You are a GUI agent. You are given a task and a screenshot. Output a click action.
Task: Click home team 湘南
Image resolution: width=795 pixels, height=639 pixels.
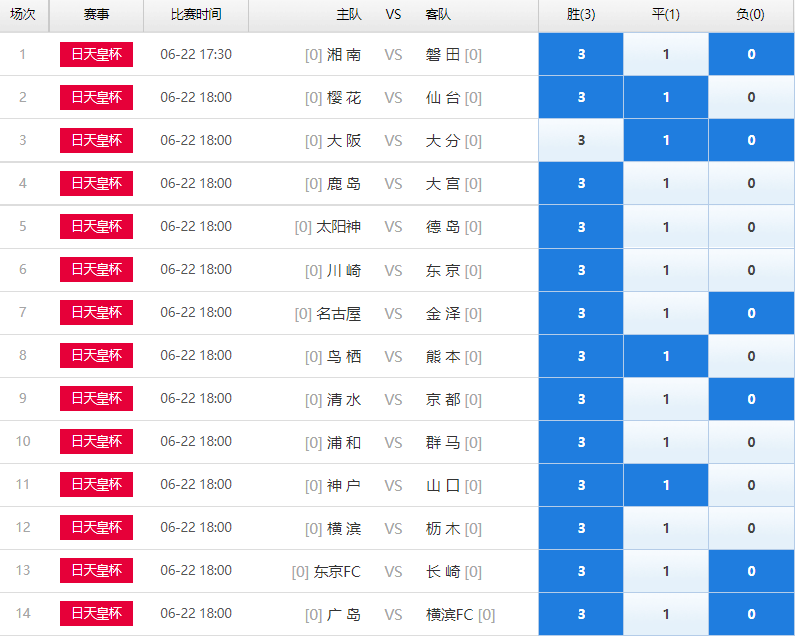click(x=344, y=55)
